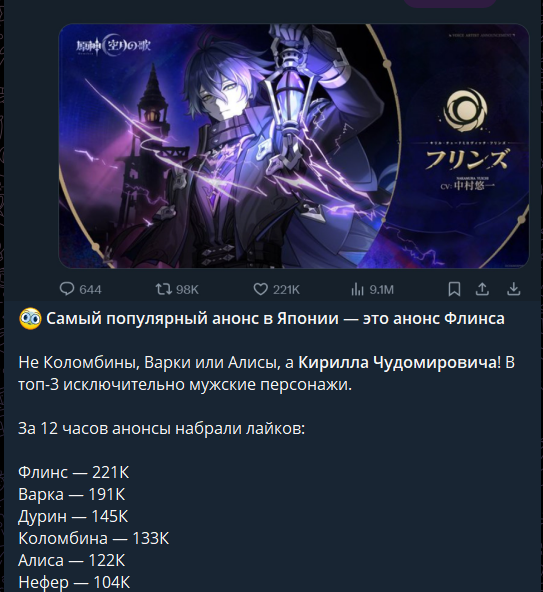Open the view analytics bar-chart icon
The height and width of the screenshot is (592, 543).
357,290
